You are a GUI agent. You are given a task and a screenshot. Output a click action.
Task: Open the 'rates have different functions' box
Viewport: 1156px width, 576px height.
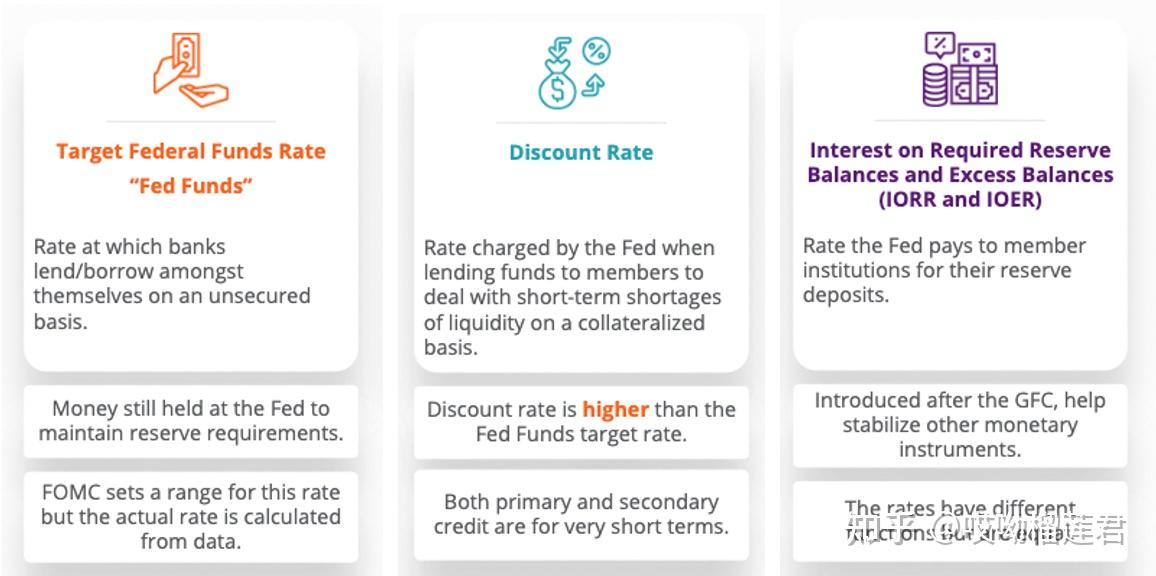[960, 521]
